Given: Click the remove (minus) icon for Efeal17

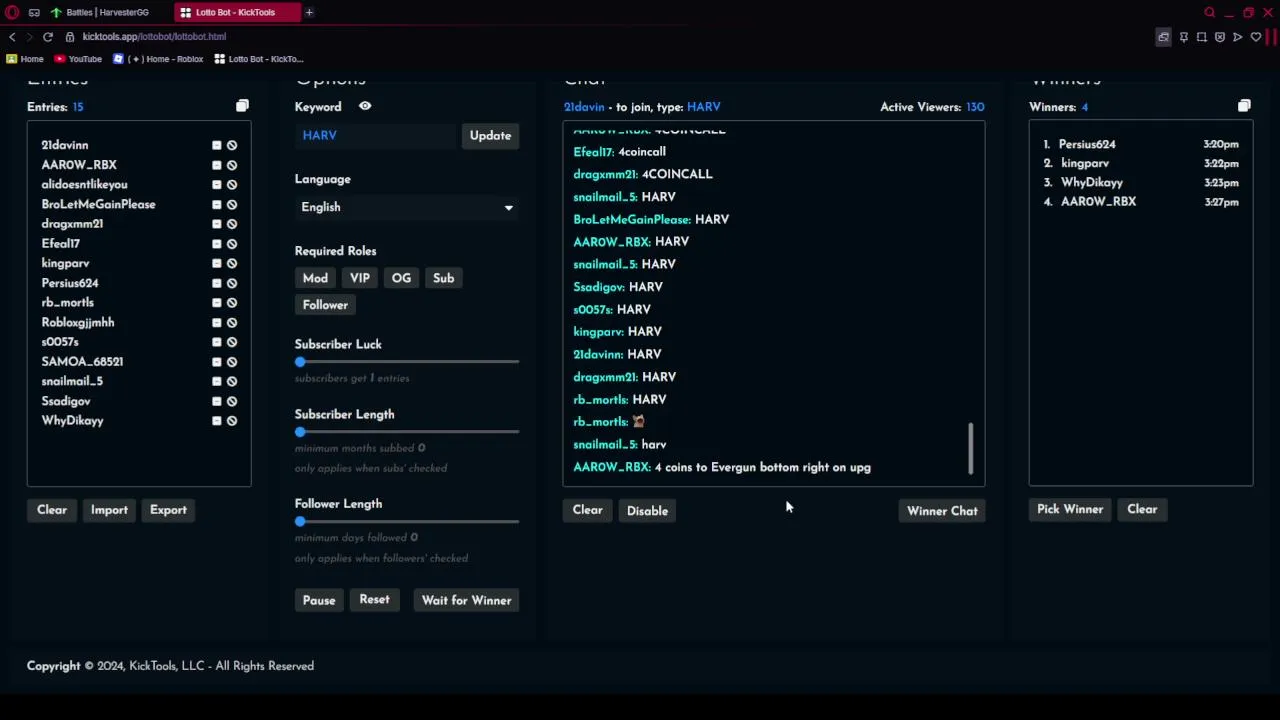Looking at the screenshot, I should 216,244.
